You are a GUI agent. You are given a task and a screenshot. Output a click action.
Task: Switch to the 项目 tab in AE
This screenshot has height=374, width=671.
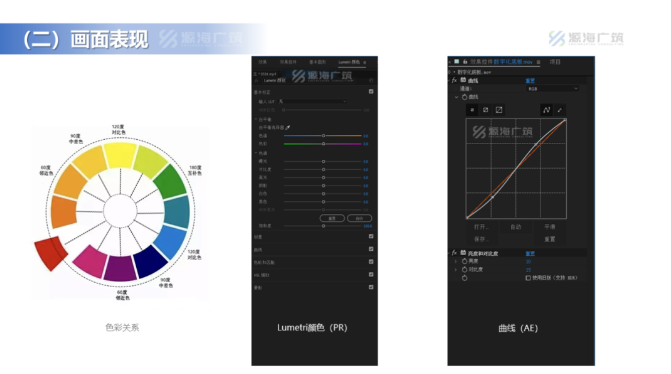click(555, 62)
